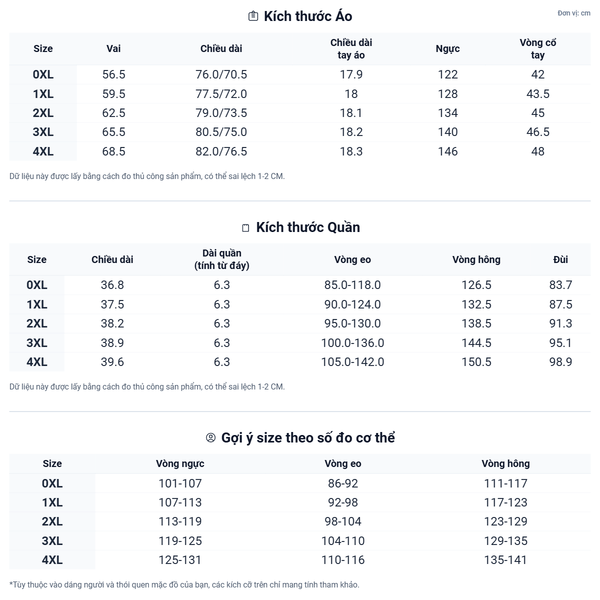Click the 4XL row label in the shirt table

click(x=43, y=152)
